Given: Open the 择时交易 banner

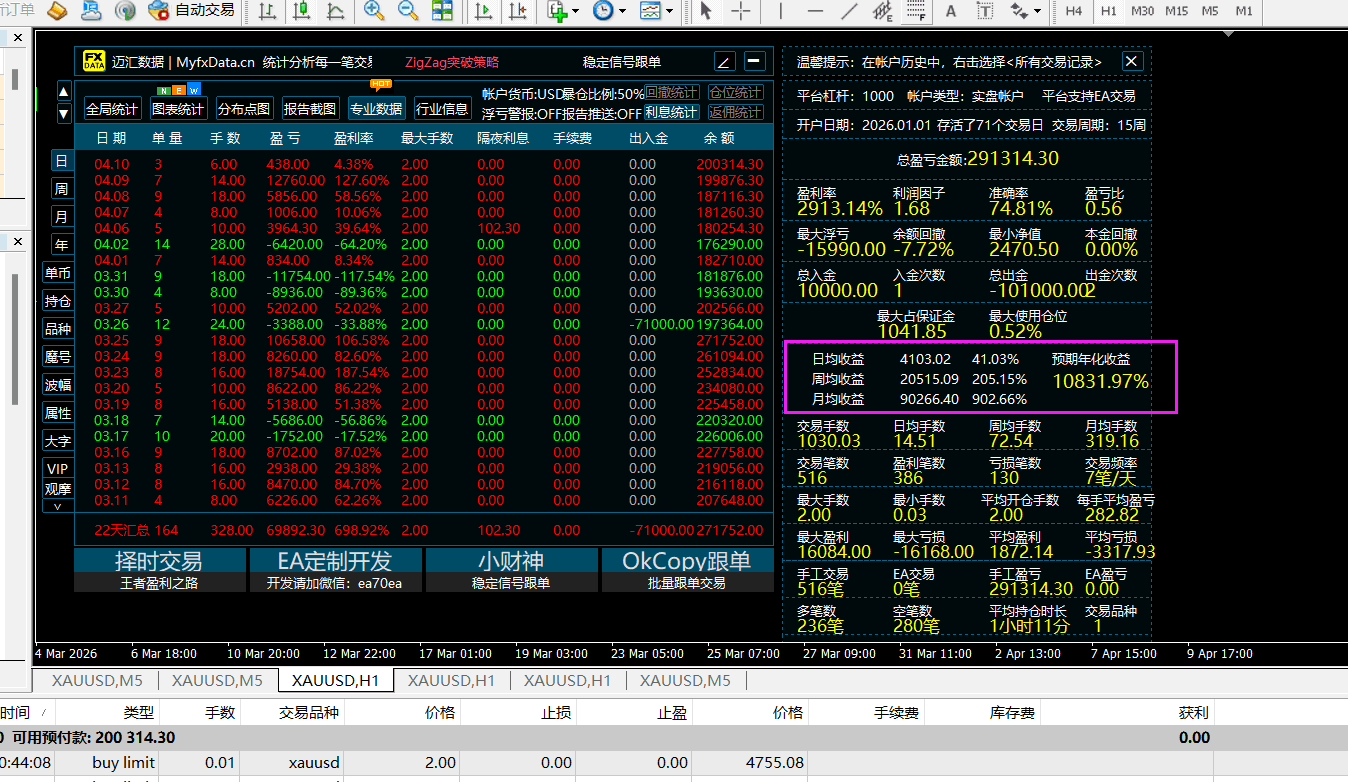Looking at the screenshot, I should 160,570.
